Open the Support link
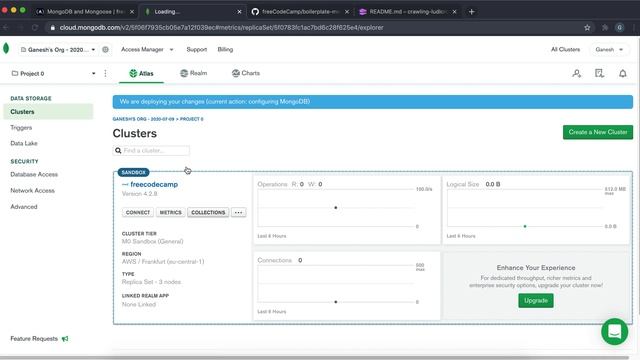Viewport: 640px width, 360px height. pos(197,49)
